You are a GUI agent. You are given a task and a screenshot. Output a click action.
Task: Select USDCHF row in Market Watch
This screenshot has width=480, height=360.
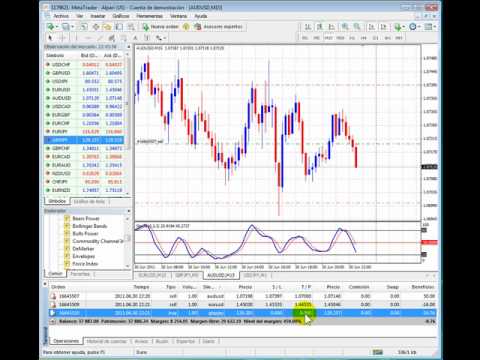click(84, 64)
